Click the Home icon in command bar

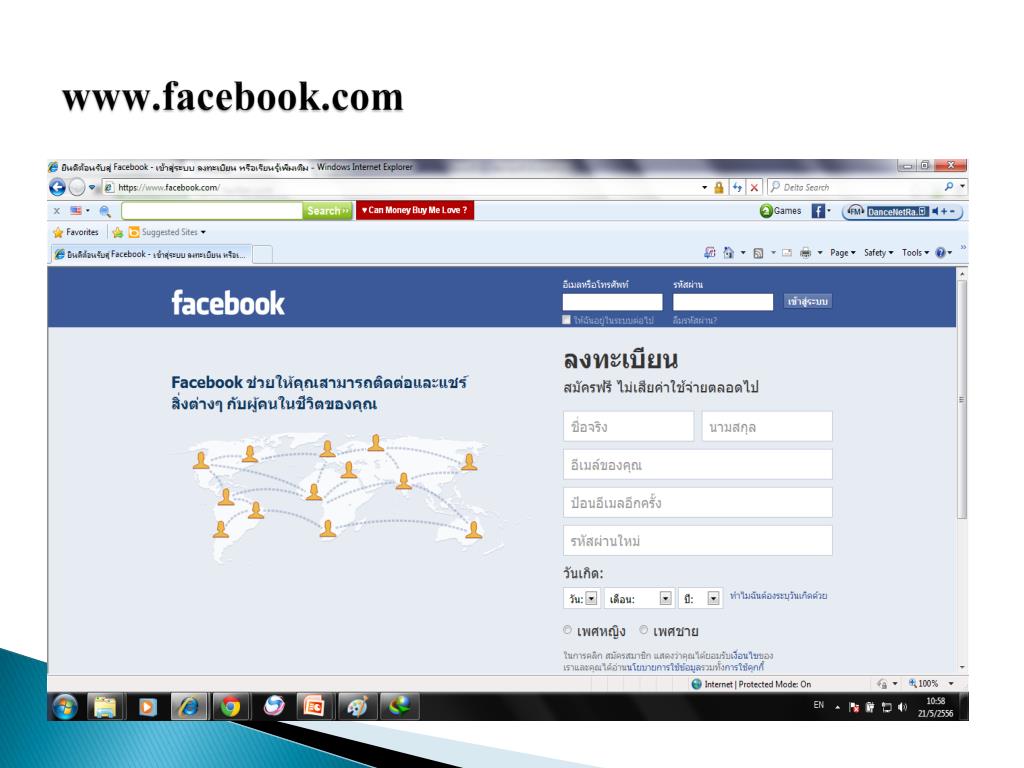728,253
